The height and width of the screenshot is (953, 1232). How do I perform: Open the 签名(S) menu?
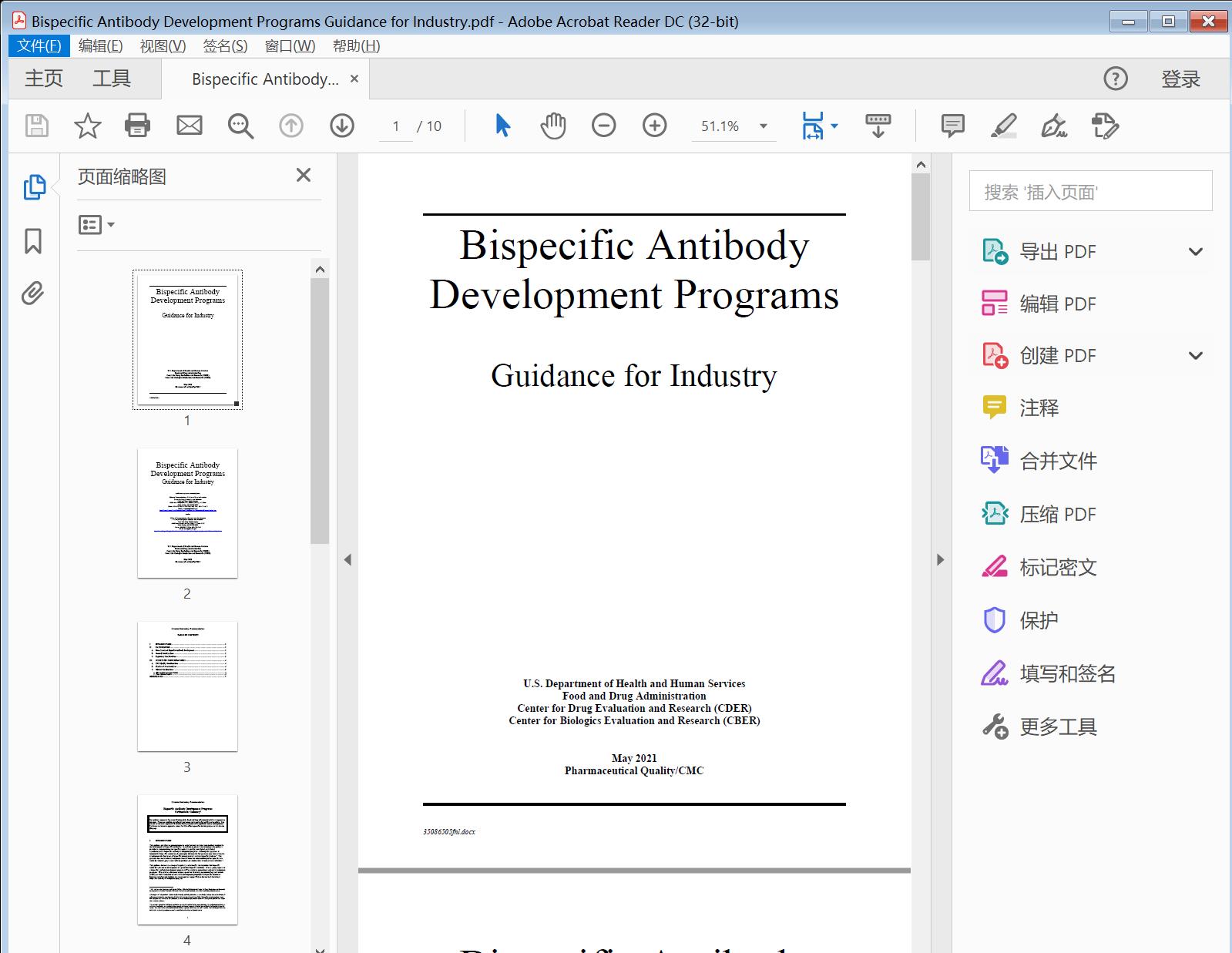pos(225,46)
